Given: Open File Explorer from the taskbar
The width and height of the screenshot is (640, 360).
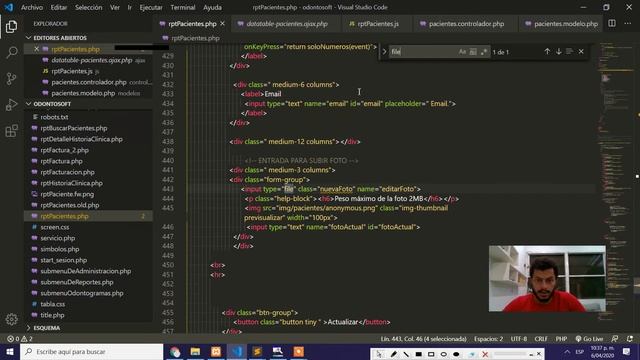Looking at the screenshot, I should coord(195,351).
